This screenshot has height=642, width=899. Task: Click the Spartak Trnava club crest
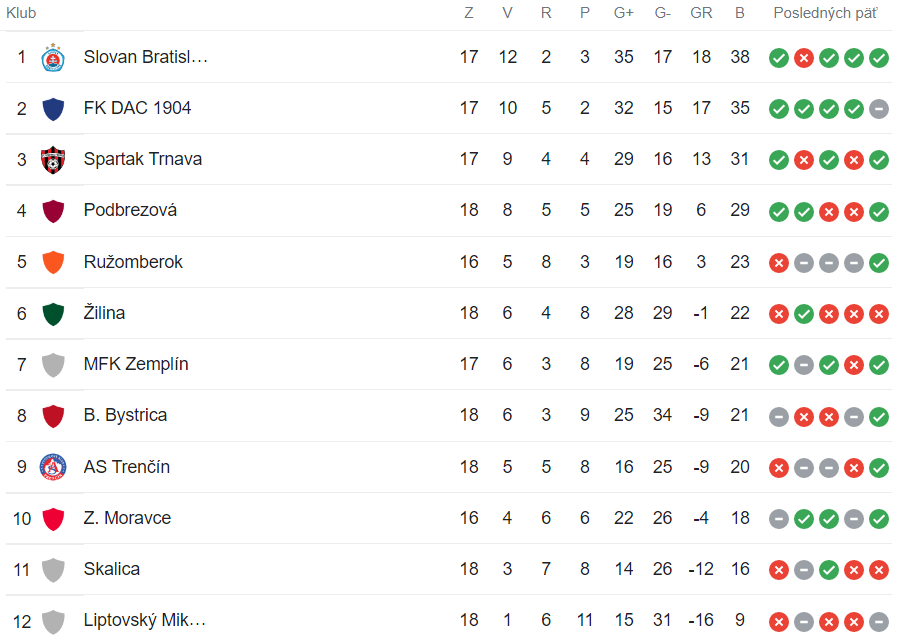coord(53,159)
